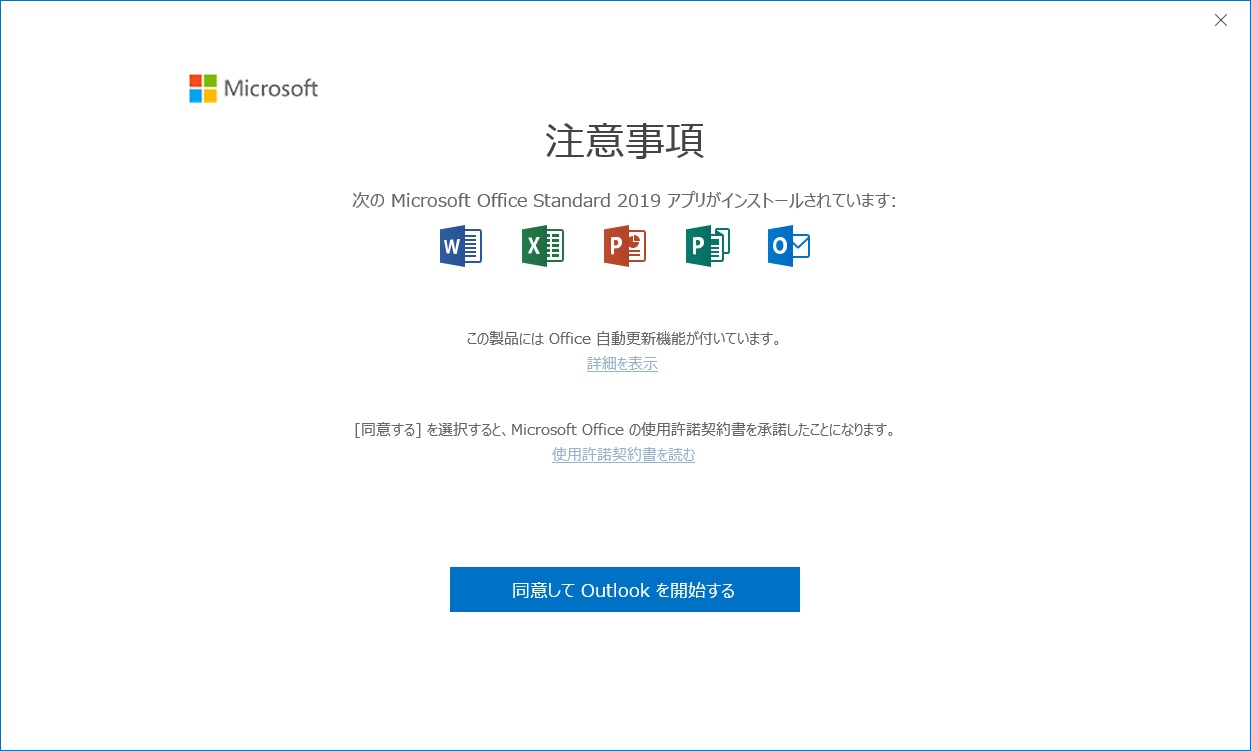
Task: Open the 詳細を表示 link
Action: 622,364
